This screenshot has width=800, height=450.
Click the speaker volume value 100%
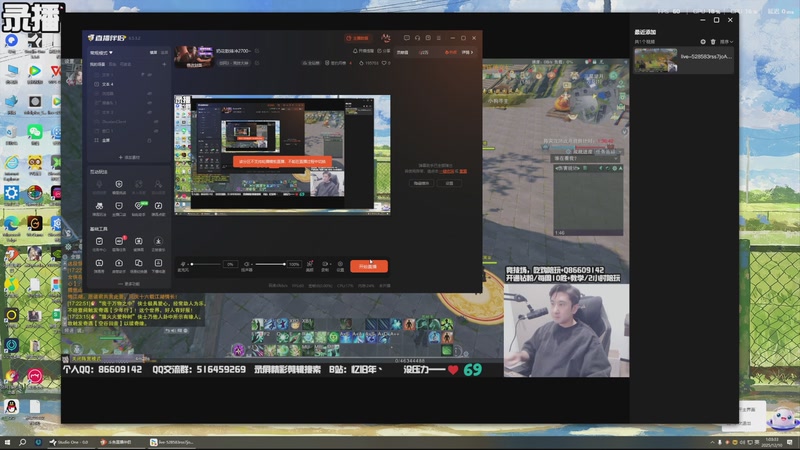tap(294, 264)
